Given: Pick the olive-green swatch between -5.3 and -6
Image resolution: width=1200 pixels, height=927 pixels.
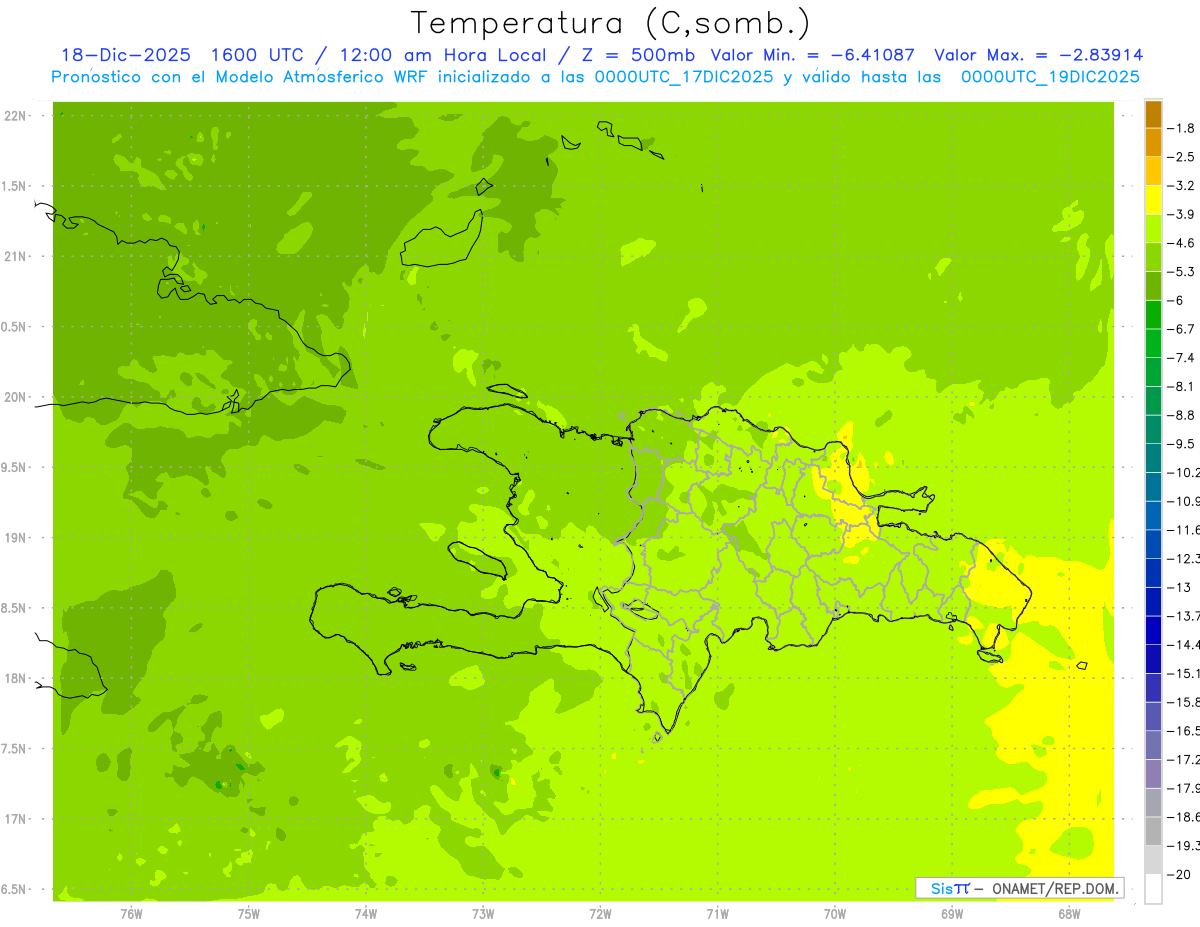Looking at the screenshot, I should (1153, 286).
